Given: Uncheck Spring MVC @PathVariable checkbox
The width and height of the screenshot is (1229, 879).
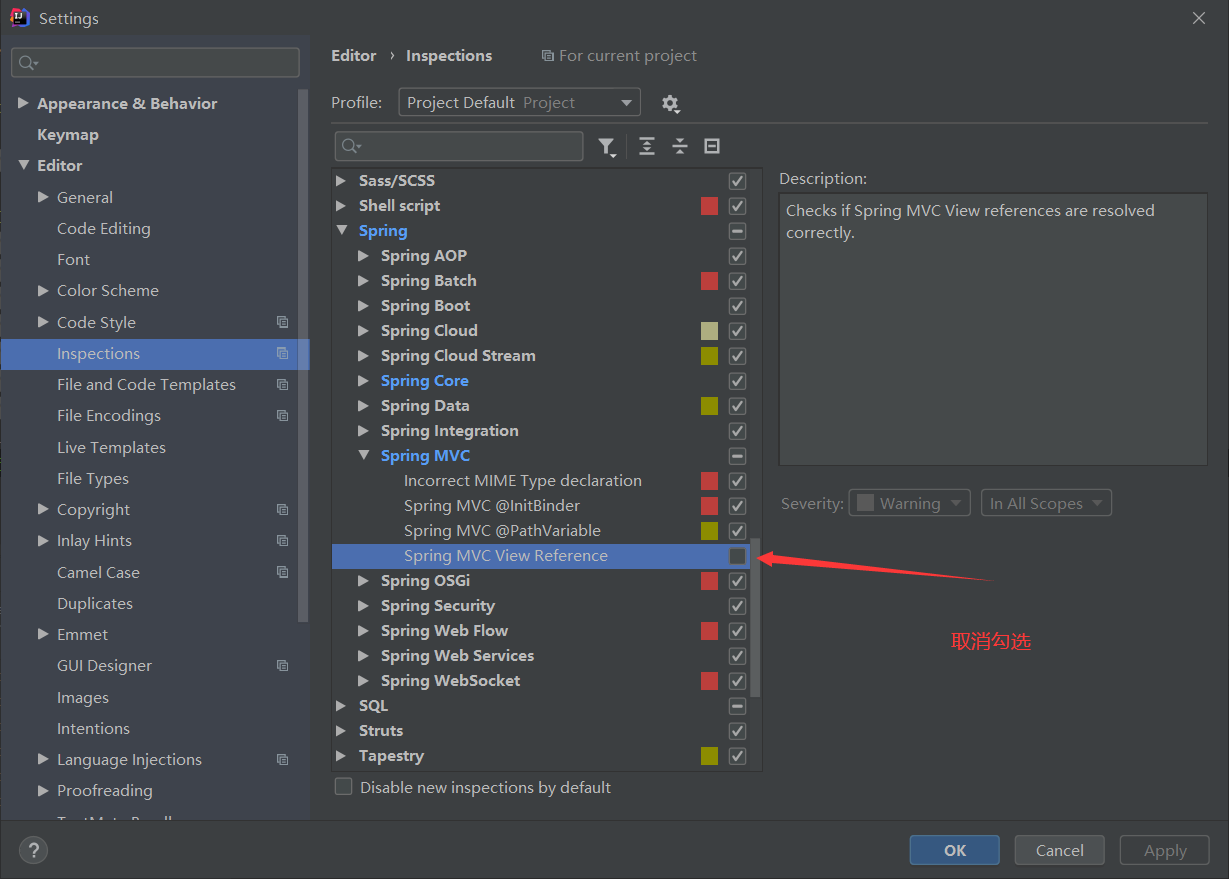Looking at the screenshot, I should tap(737, 531).
